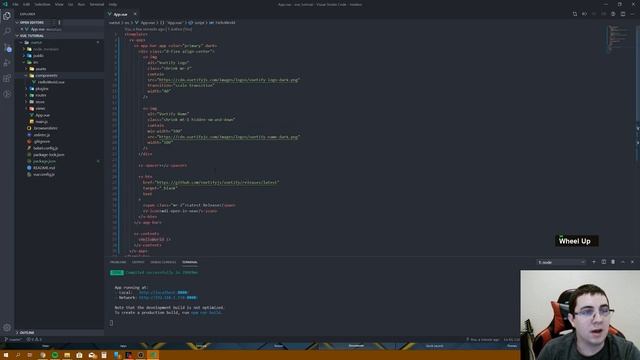Open the Help menu
The width and height of the screenshot is (640, 360).
(113, 4)
